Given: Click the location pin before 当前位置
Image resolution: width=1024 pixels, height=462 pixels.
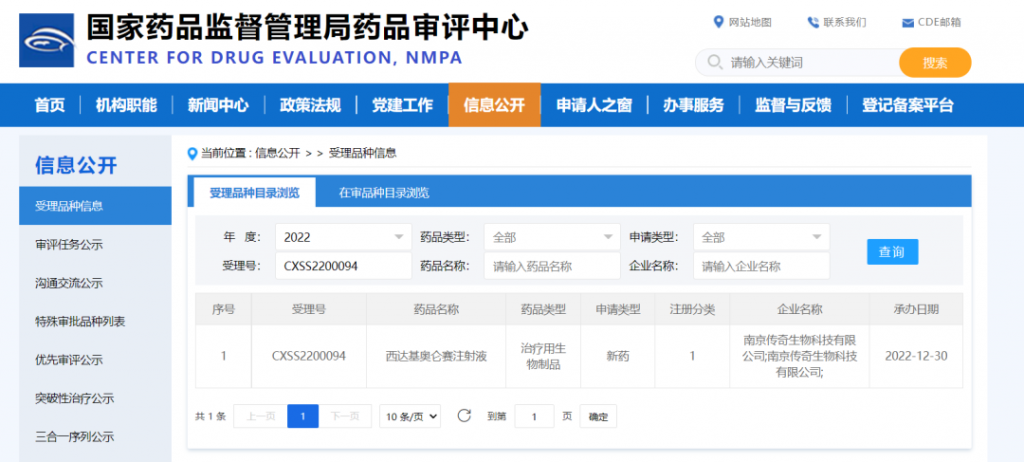Looking at the screenshot, I should point(192,153).
